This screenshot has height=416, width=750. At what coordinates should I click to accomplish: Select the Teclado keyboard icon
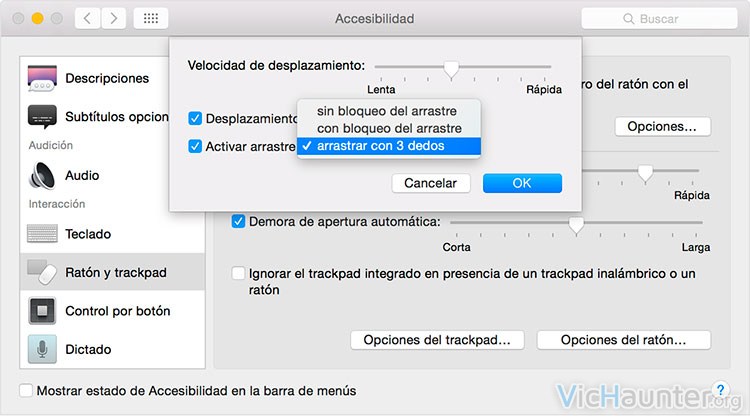coord(42,234)
